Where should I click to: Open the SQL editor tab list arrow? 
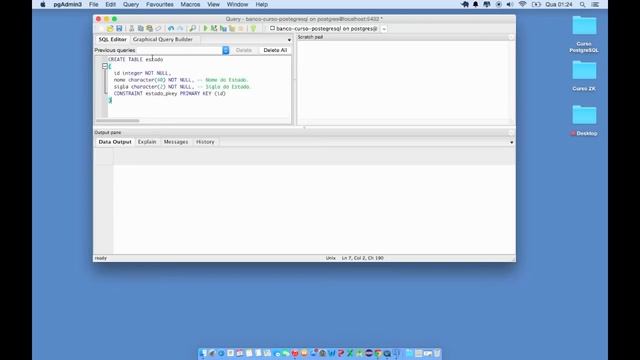[x=289, y=40]
